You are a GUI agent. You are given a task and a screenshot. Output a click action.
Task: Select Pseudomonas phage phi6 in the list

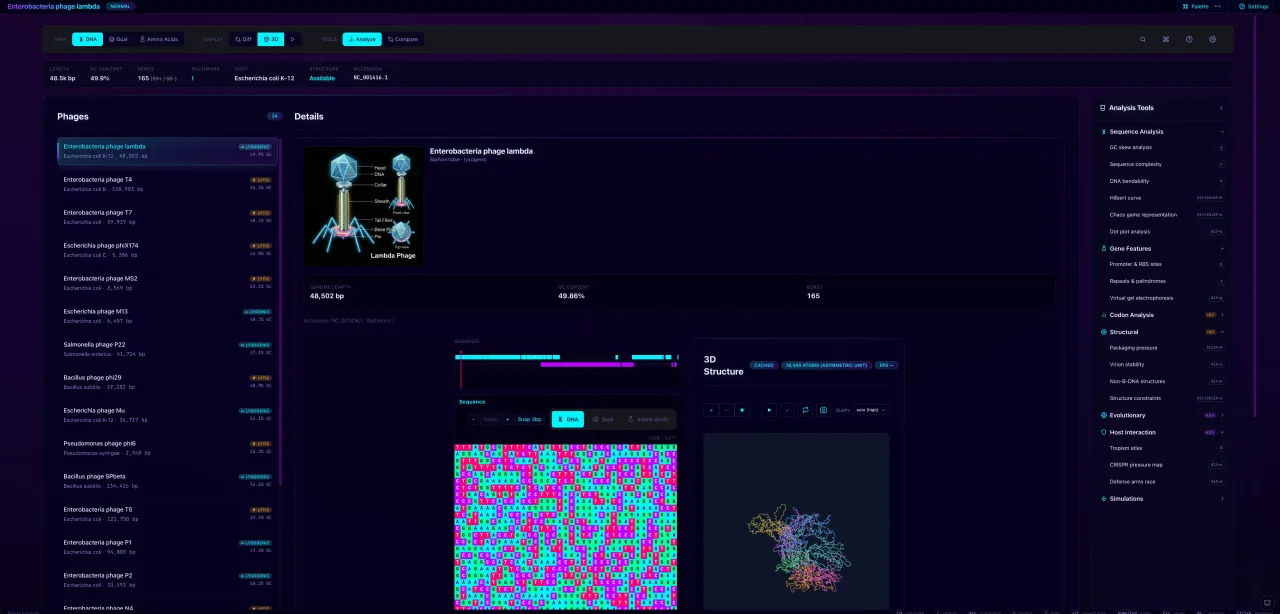point(168,447)
